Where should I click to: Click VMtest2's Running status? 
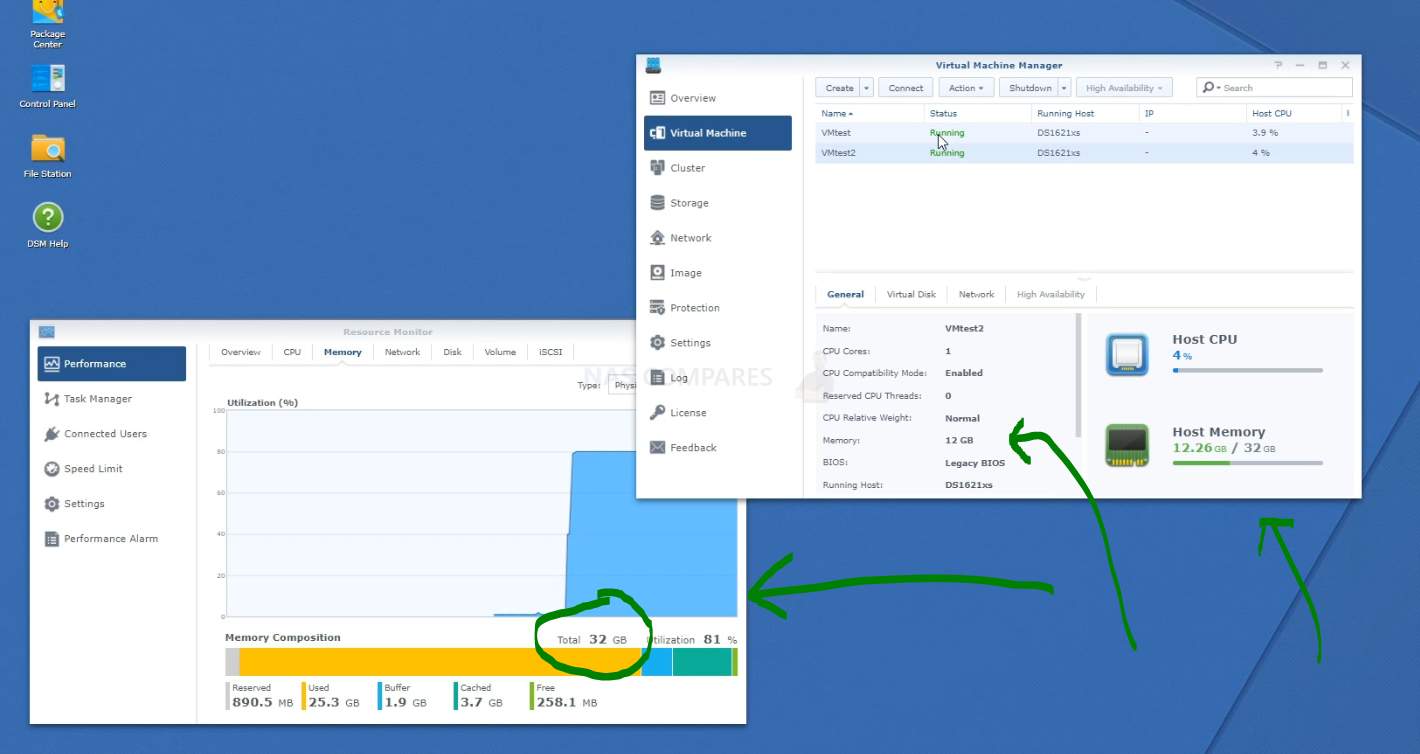[947, 153]
